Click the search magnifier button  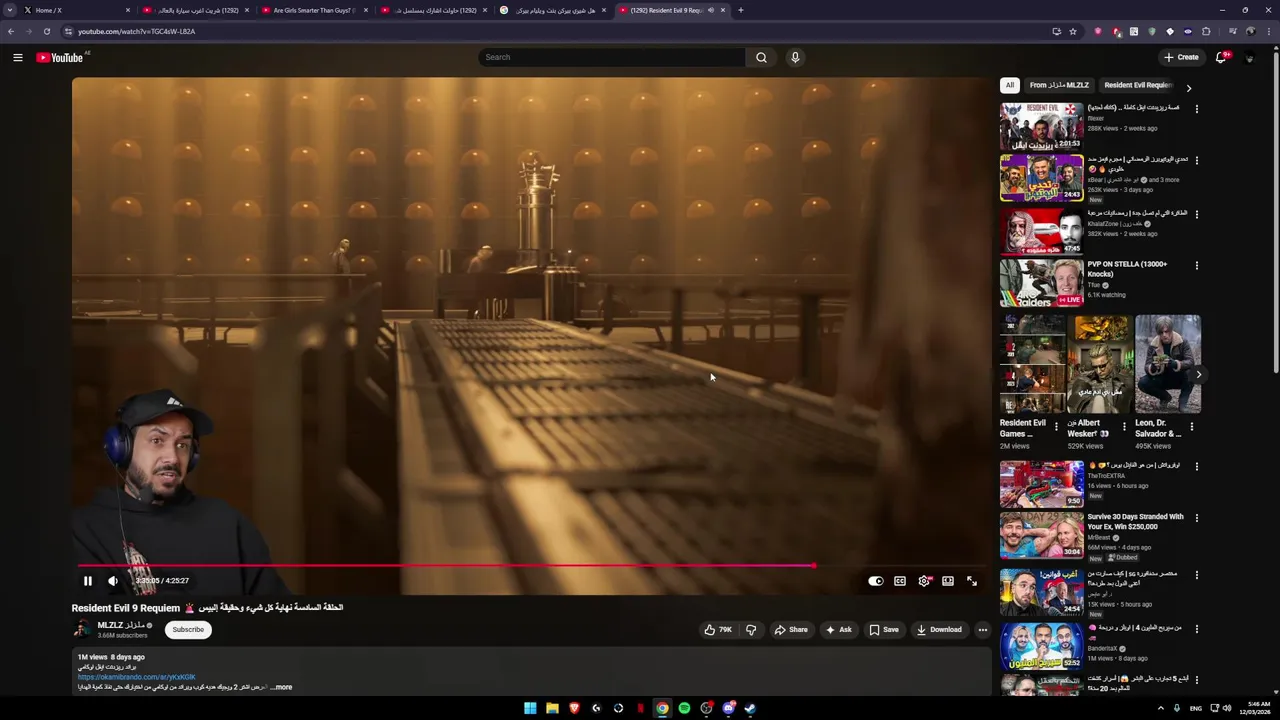[761, 57]
